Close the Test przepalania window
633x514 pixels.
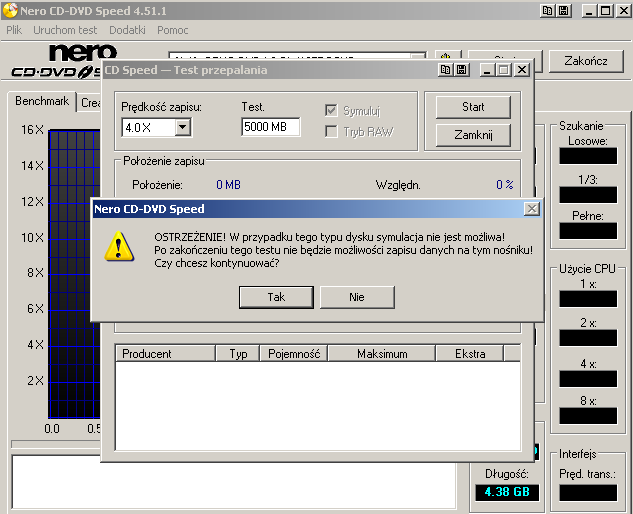pyautogui.click(x=522, y=70)
